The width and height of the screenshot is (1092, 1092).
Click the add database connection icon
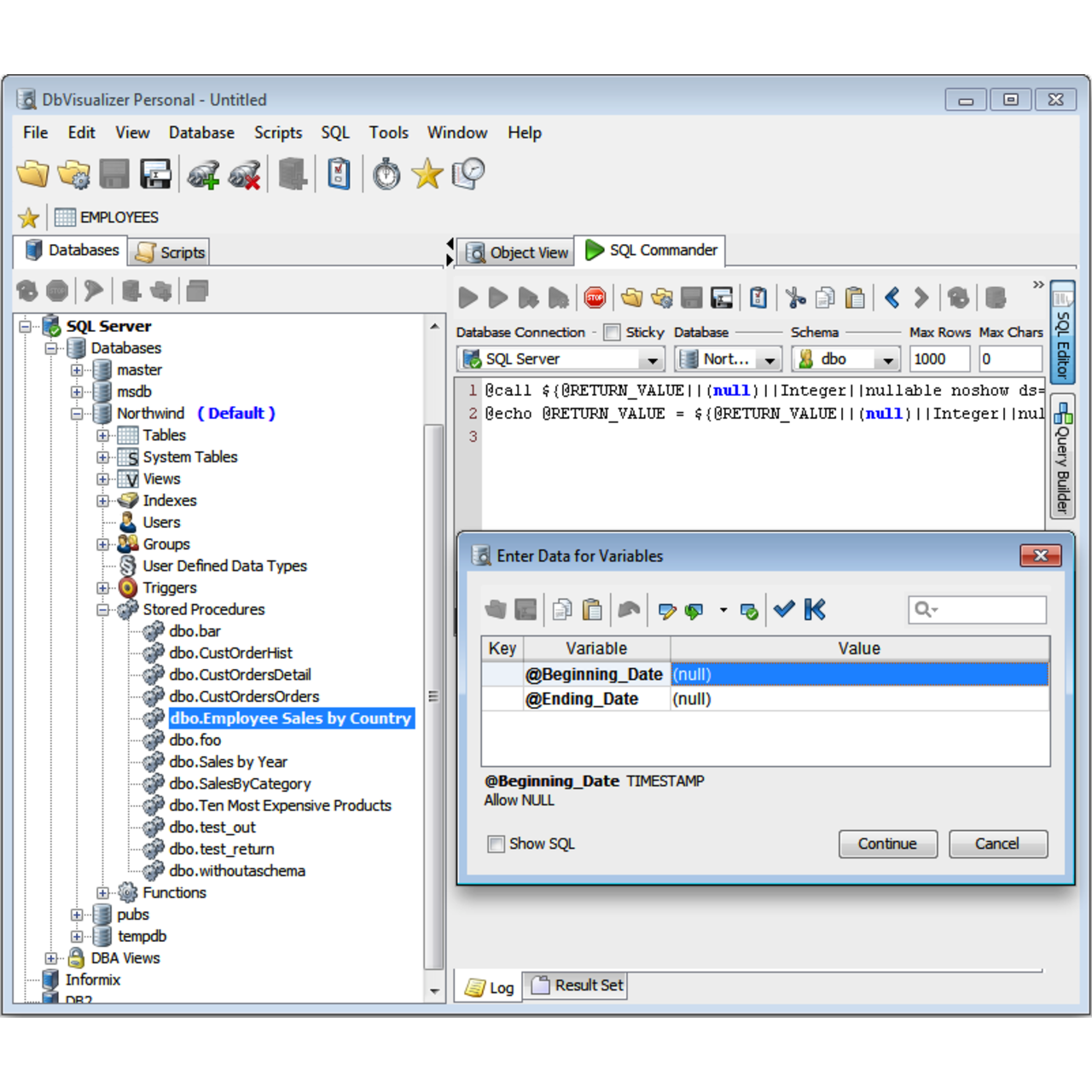[x=204, y=175]
